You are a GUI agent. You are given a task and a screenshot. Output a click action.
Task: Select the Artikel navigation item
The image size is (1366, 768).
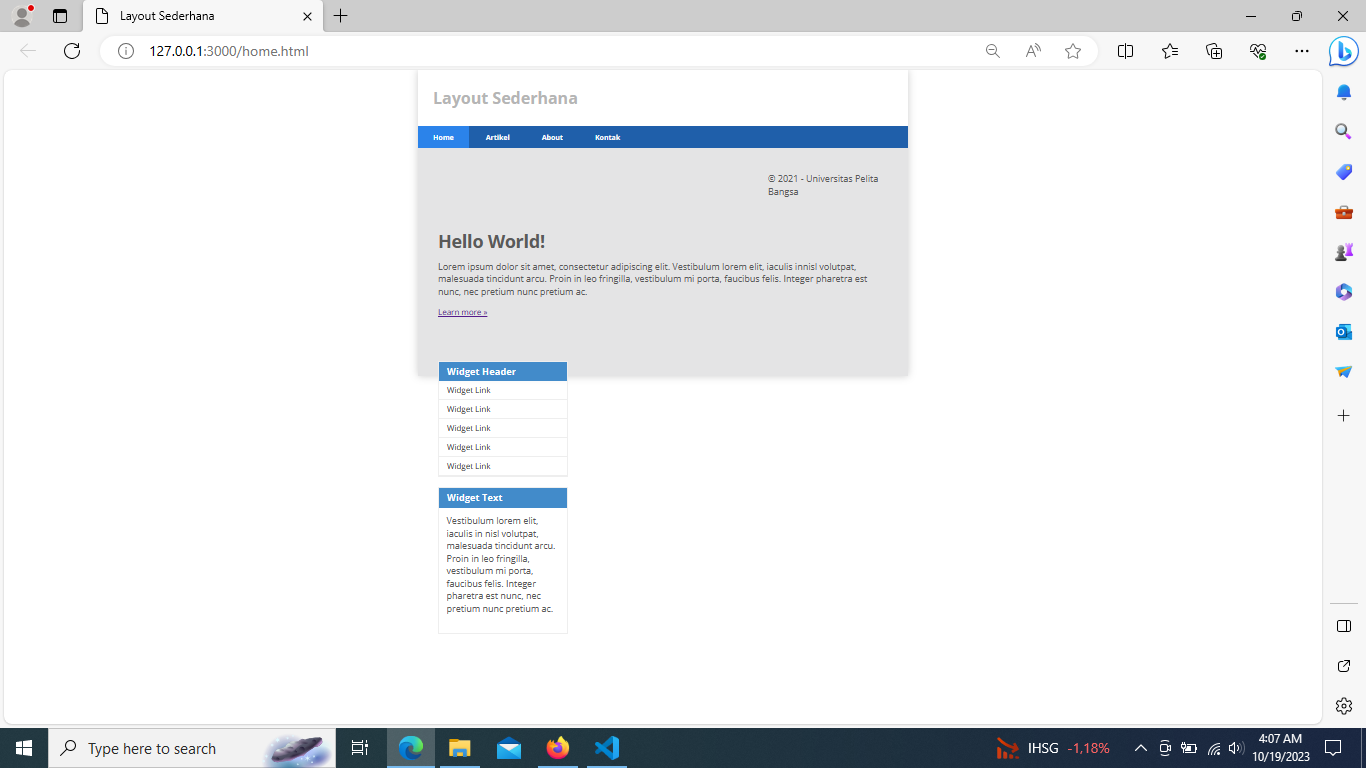click(497, 137)
